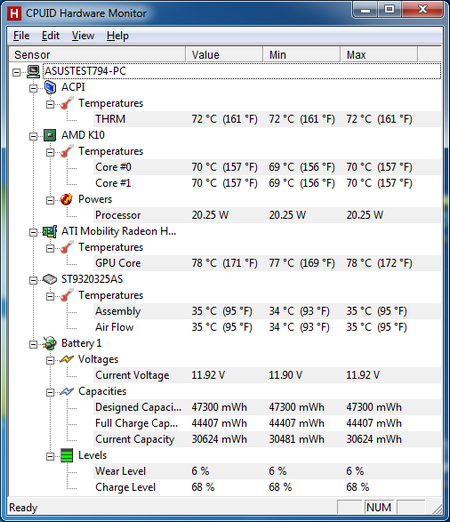
Task: Open the View menu
Action: click(x=83, y=36)
